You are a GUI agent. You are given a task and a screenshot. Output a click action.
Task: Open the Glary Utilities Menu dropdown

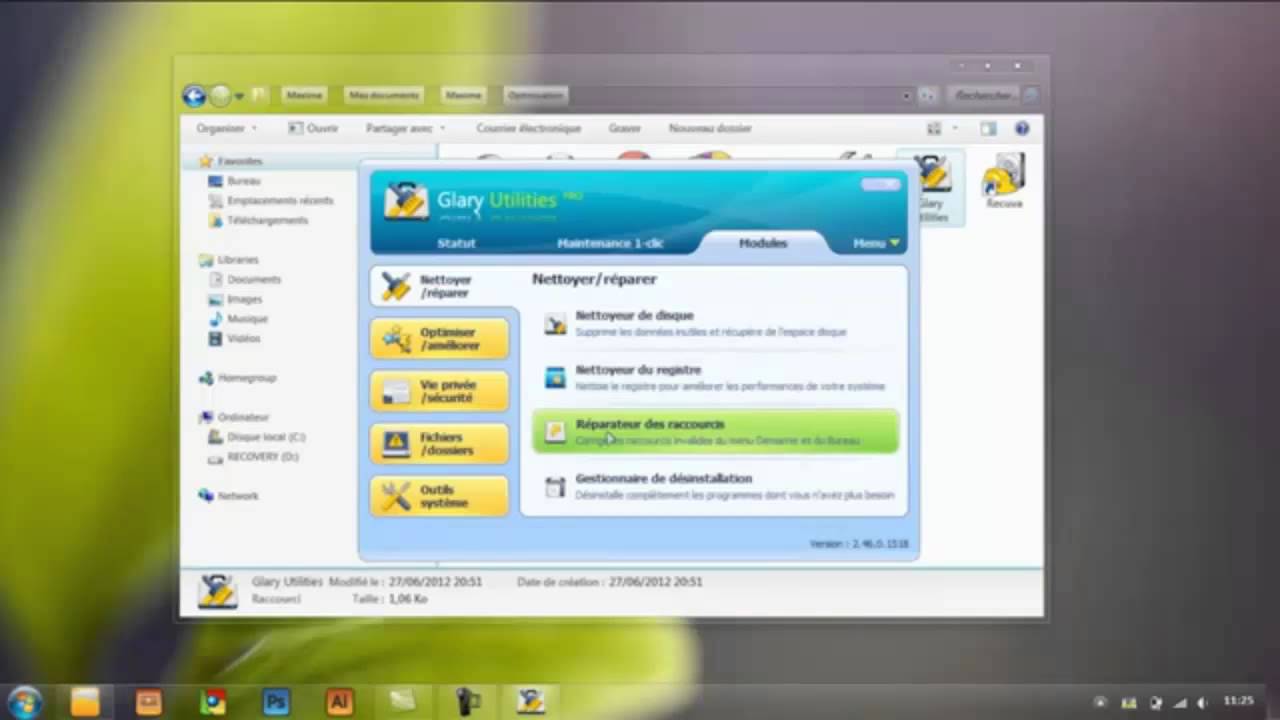pyautogui.click(x=876, y=243)
